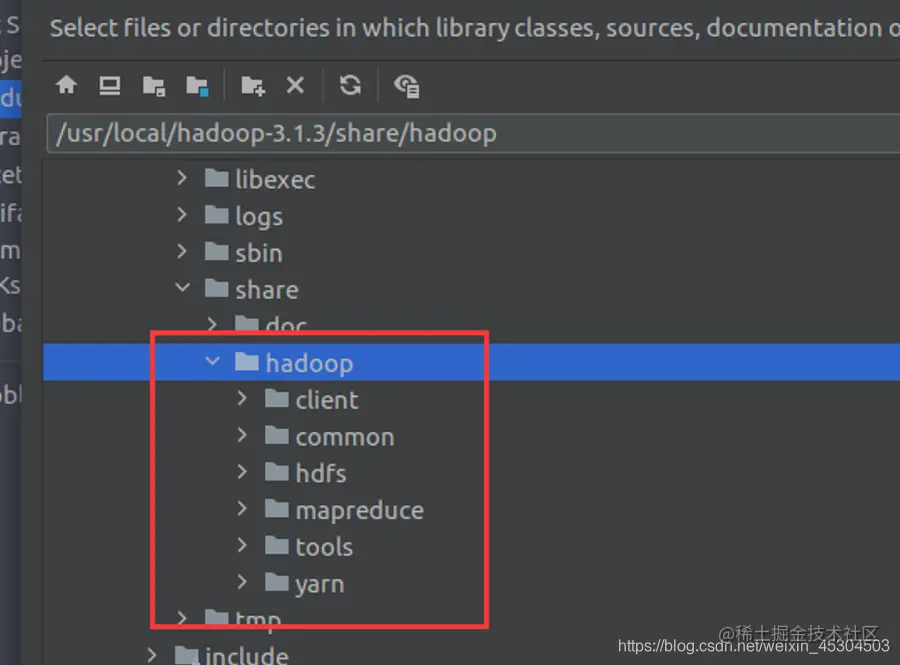Select the share folder
This screenshot has height=665, width=900.
[253, 290]
